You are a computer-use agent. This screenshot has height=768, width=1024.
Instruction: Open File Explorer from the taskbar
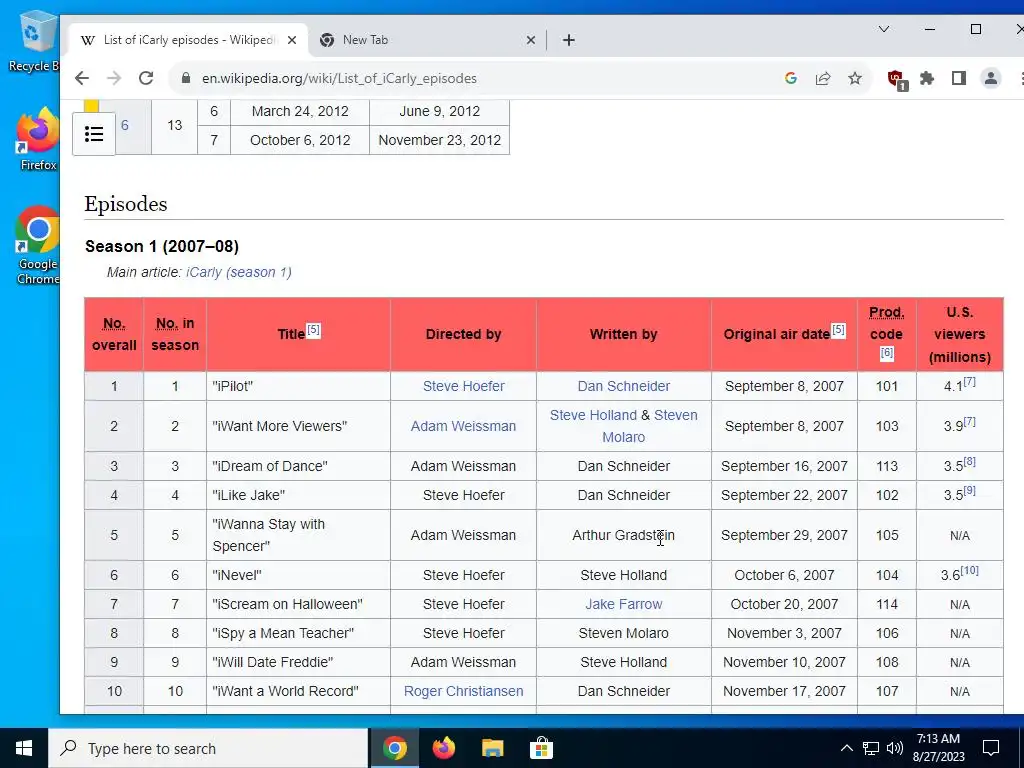coord(492,748)
